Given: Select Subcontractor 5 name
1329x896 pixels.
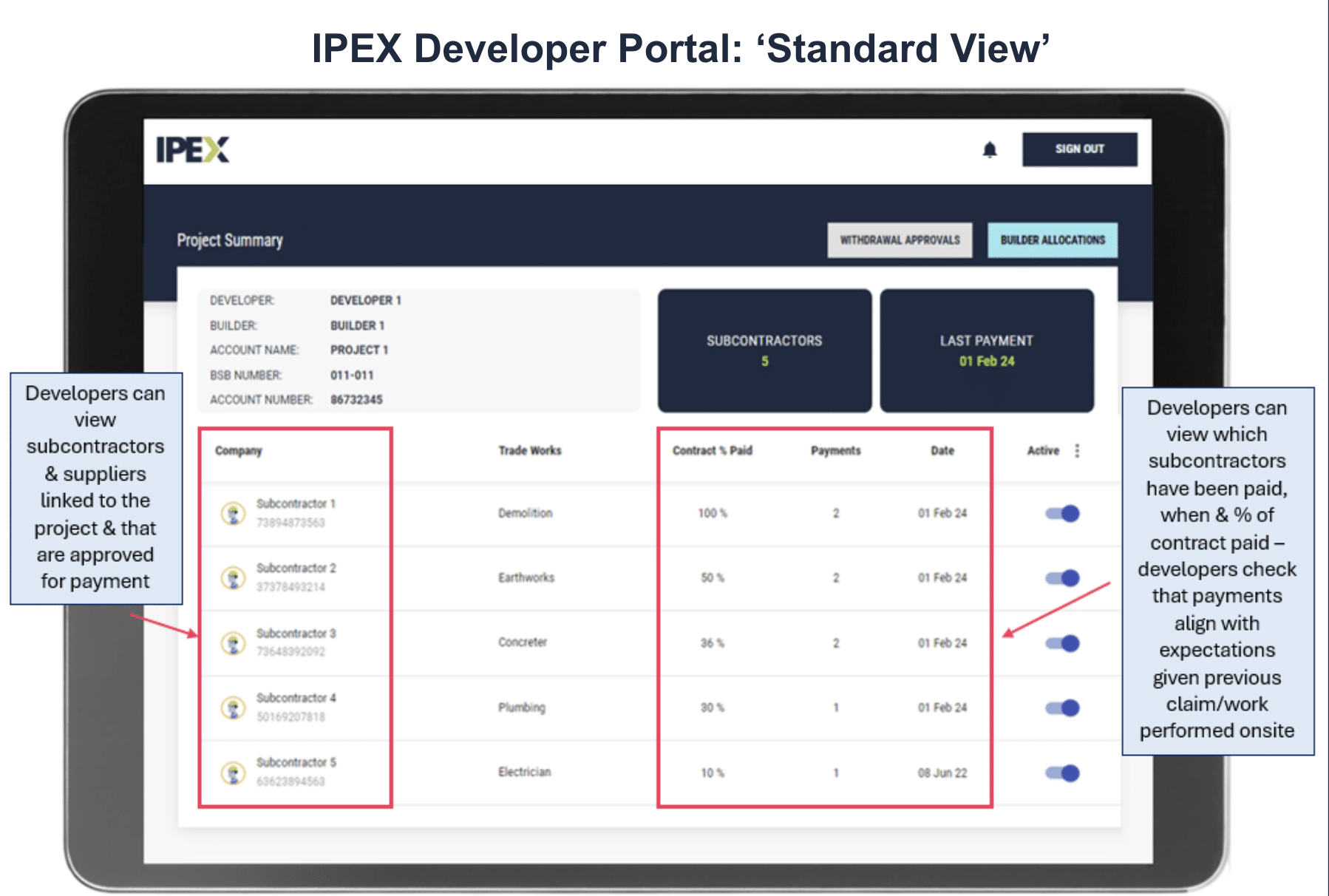Looking at the screenshot, I should pos(296,762).
